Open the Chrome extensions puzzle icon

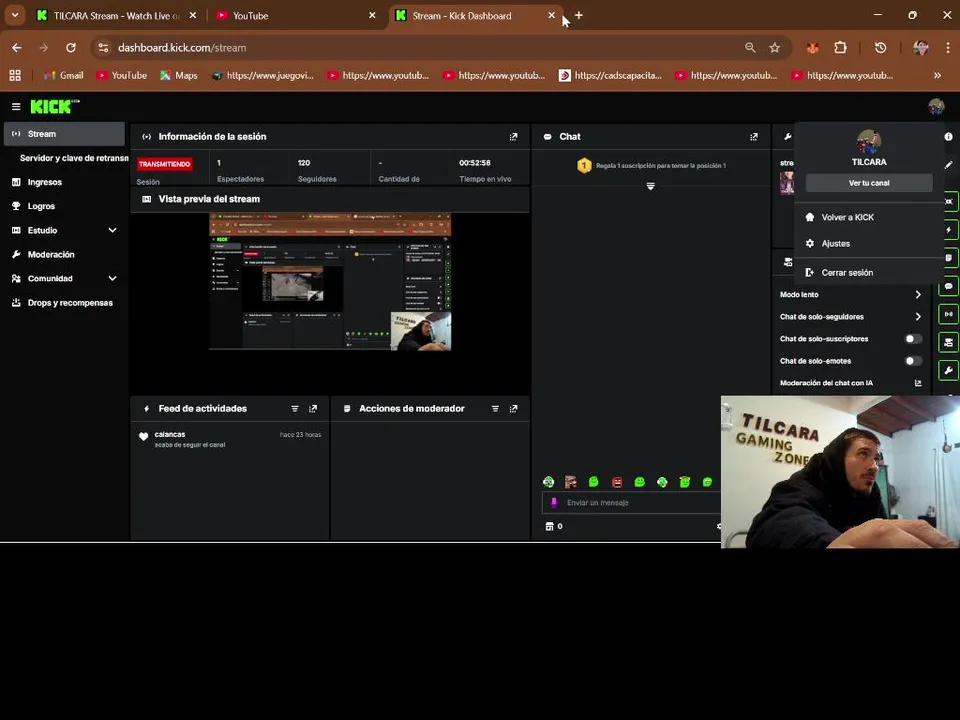840,48
